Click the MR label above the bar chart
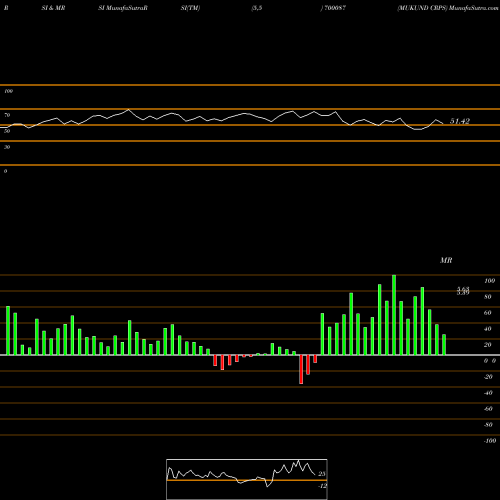Screen dimensions: 500x500 click(x=446, y=260)
